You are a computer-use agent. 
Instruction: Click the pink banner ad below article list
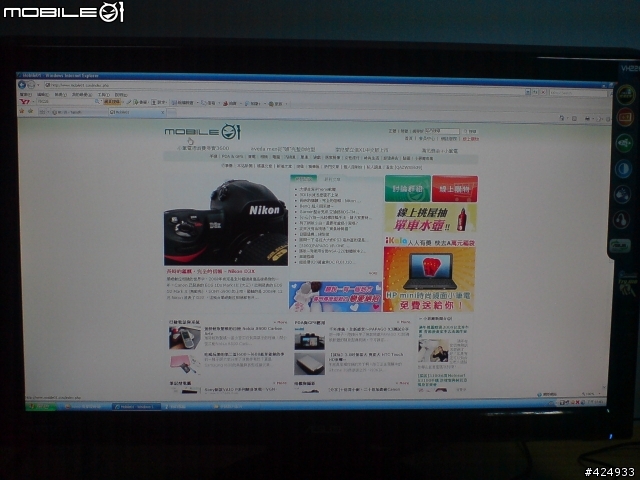click(335, 296)
